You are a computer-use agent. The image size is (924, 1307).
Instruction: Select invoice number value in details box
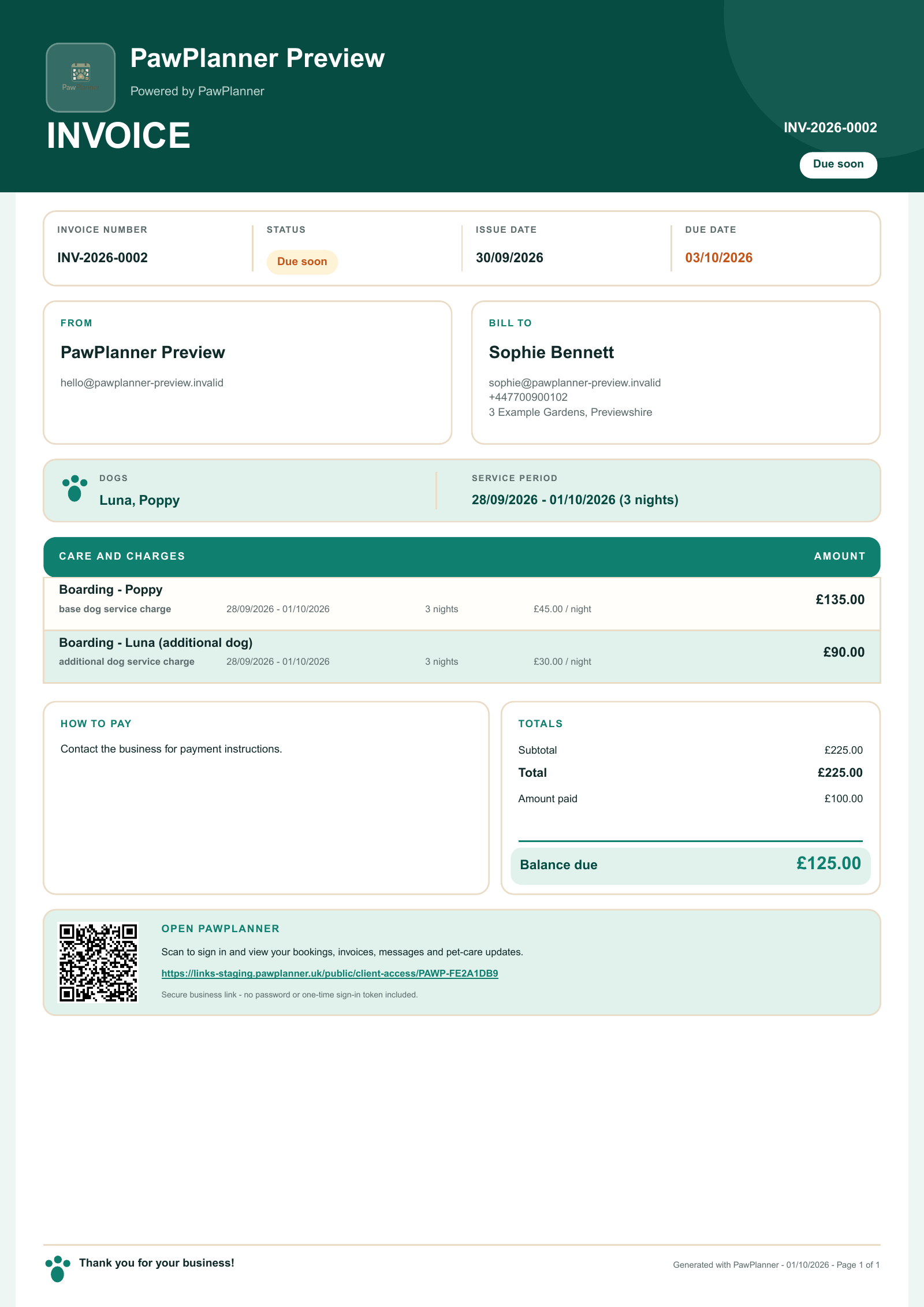point(102,258)
